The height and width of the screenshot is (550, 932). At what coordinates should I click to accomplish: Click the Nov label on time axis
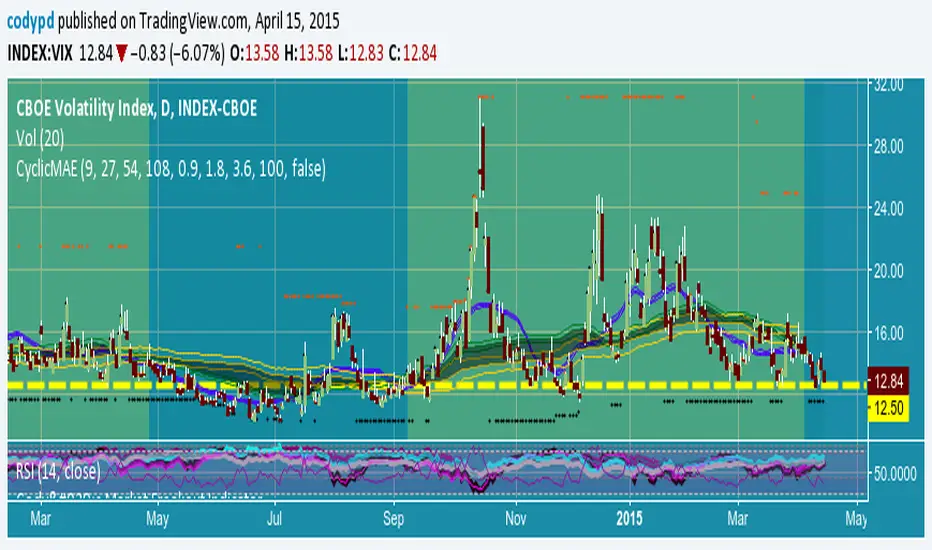pos(515,518)
